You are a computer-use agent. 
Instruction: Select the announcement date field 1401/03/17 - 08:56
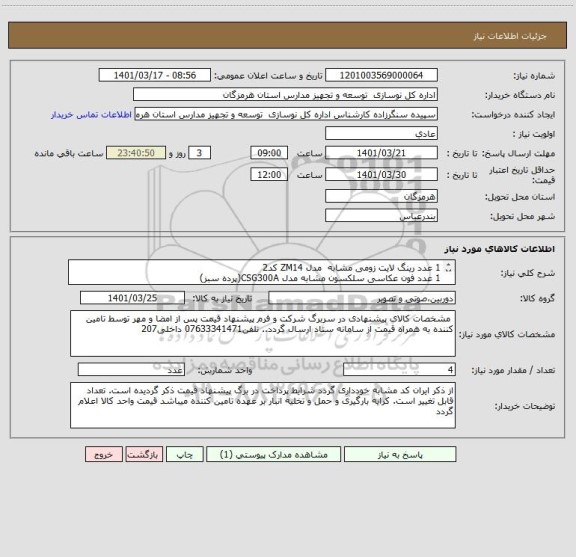coord(155,75)
